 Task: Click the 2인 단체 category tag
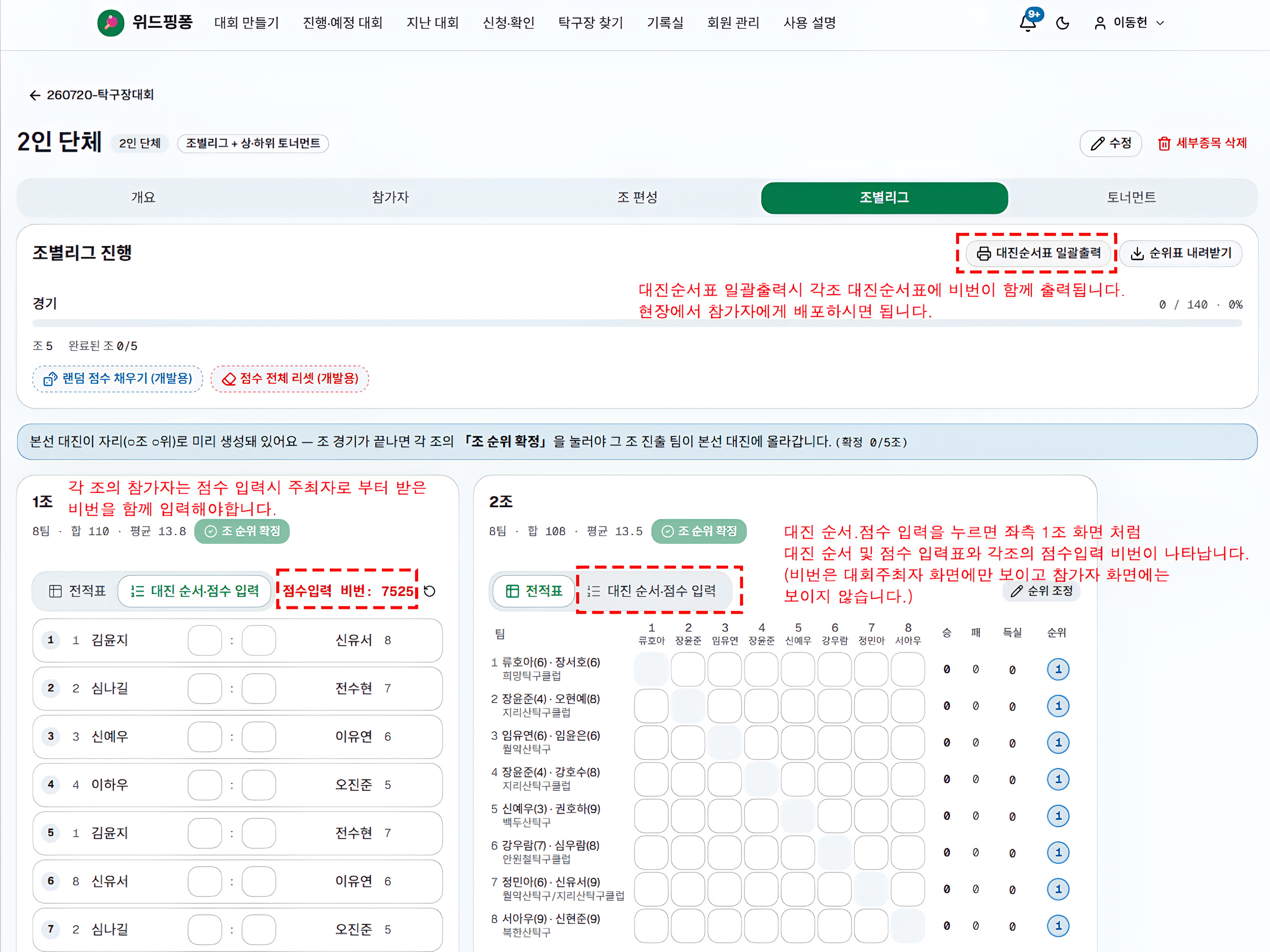pyautogui.click(x=140, y=144)
